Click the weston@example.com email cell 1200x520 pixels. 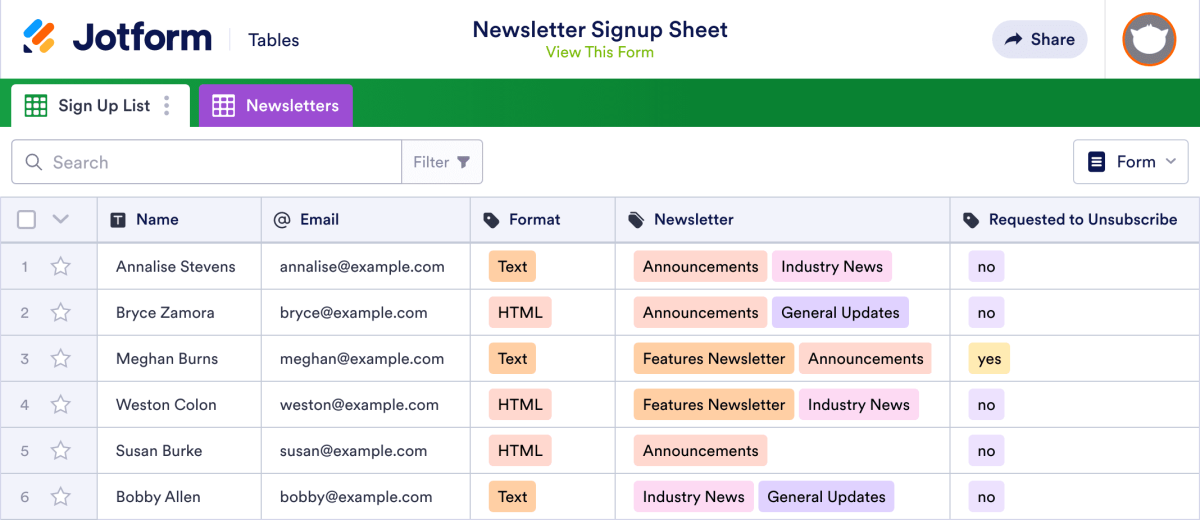coord(366,404)
